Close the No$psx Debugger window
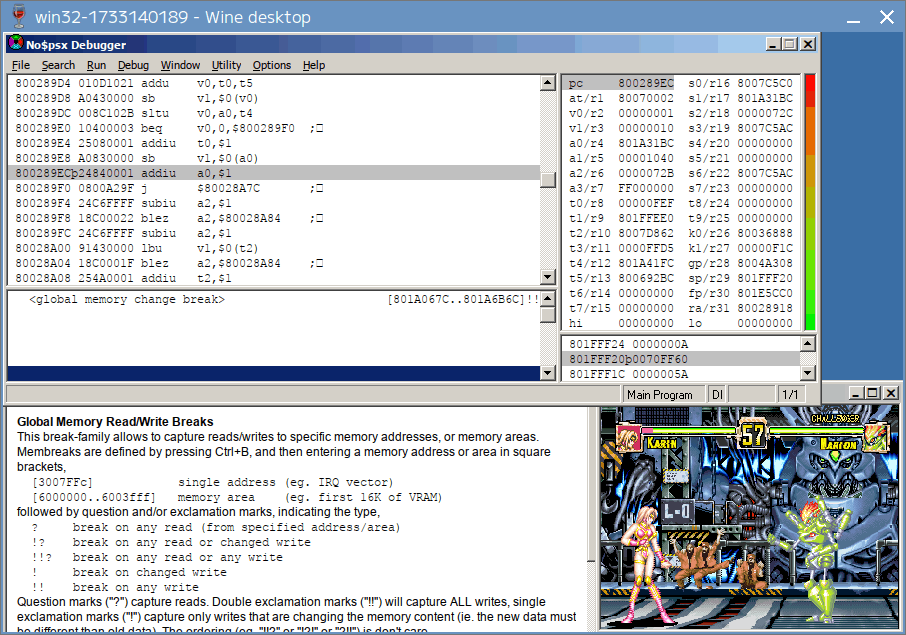This screenshot has width=906, height=635. click(808, 44)
